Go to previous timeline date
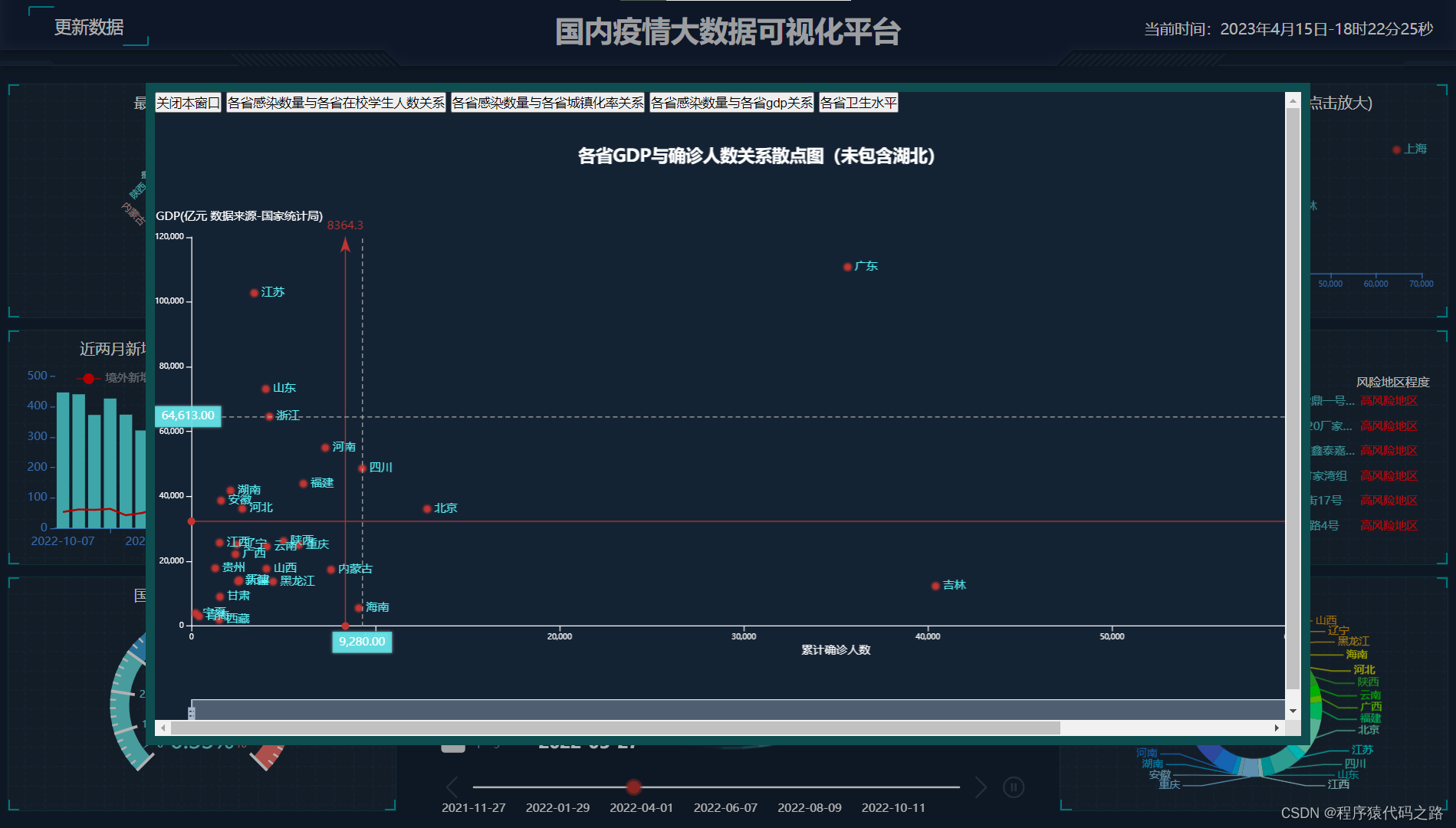1456x828 pixels. (452, 787)
